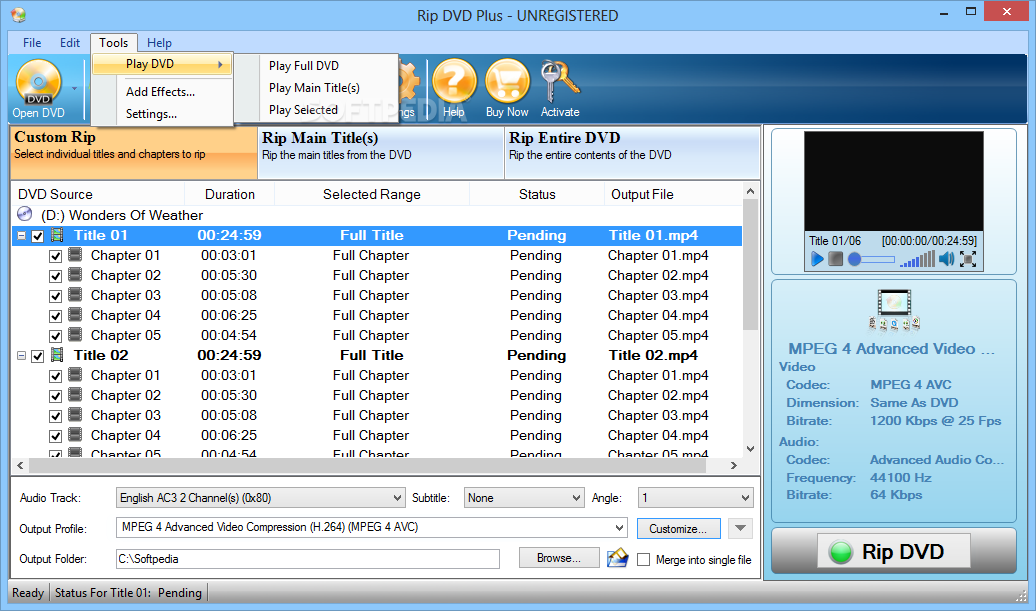The image size is (1036, 611).
Task: Open the Help question mark icon
Action: [x=454, y=81]
